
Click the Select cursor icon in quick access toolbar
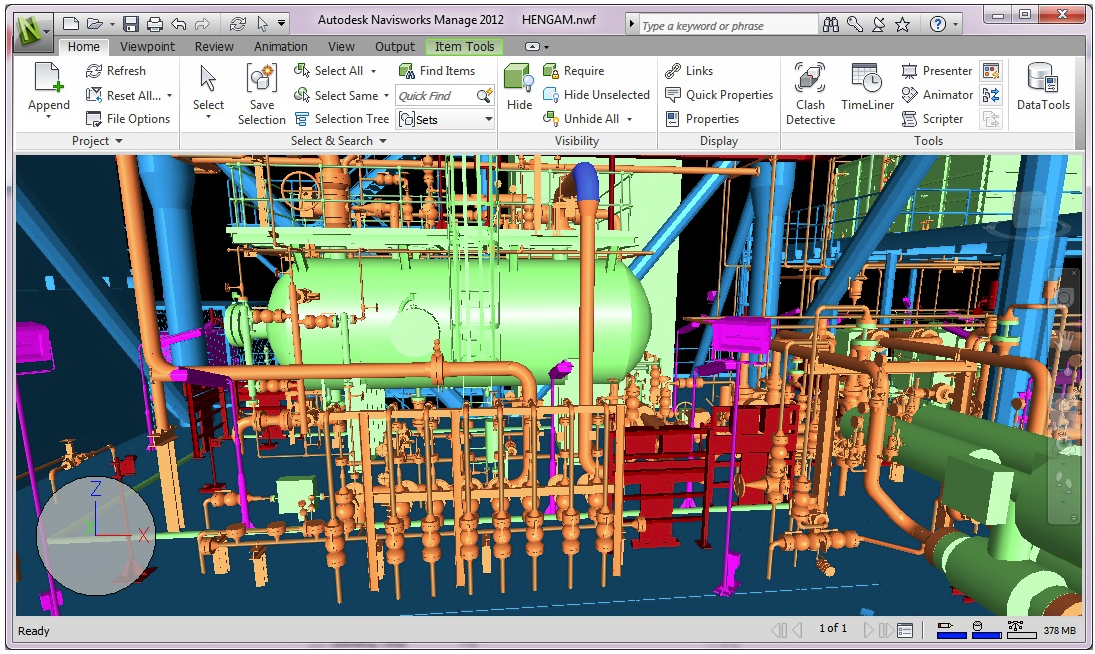(x=263, y=24)
